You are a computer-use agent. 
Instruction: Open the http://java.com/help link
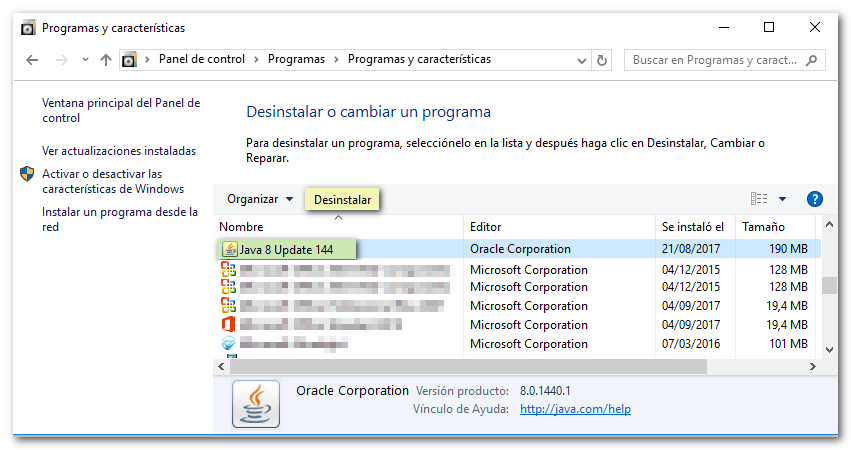[575, 409]
